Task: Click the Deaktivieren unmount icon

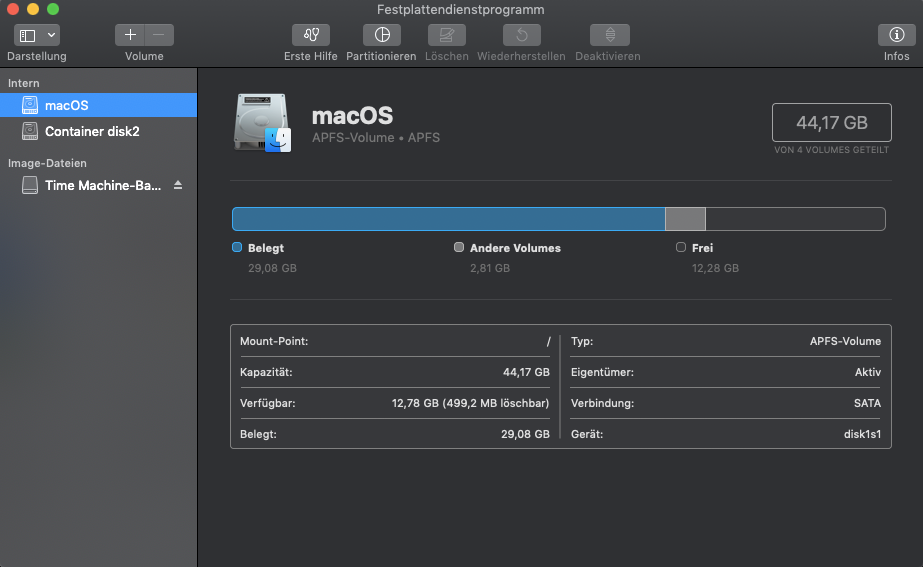Action: coord(608,35)
